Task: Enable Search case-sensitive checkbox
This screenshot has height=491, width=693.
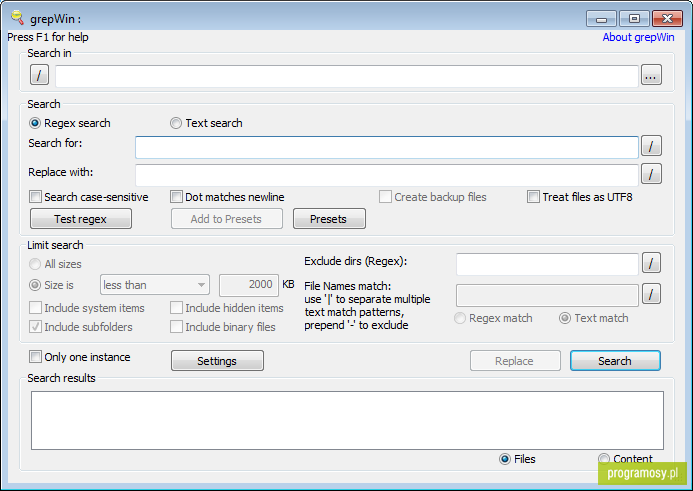Action: pos(35,197)
